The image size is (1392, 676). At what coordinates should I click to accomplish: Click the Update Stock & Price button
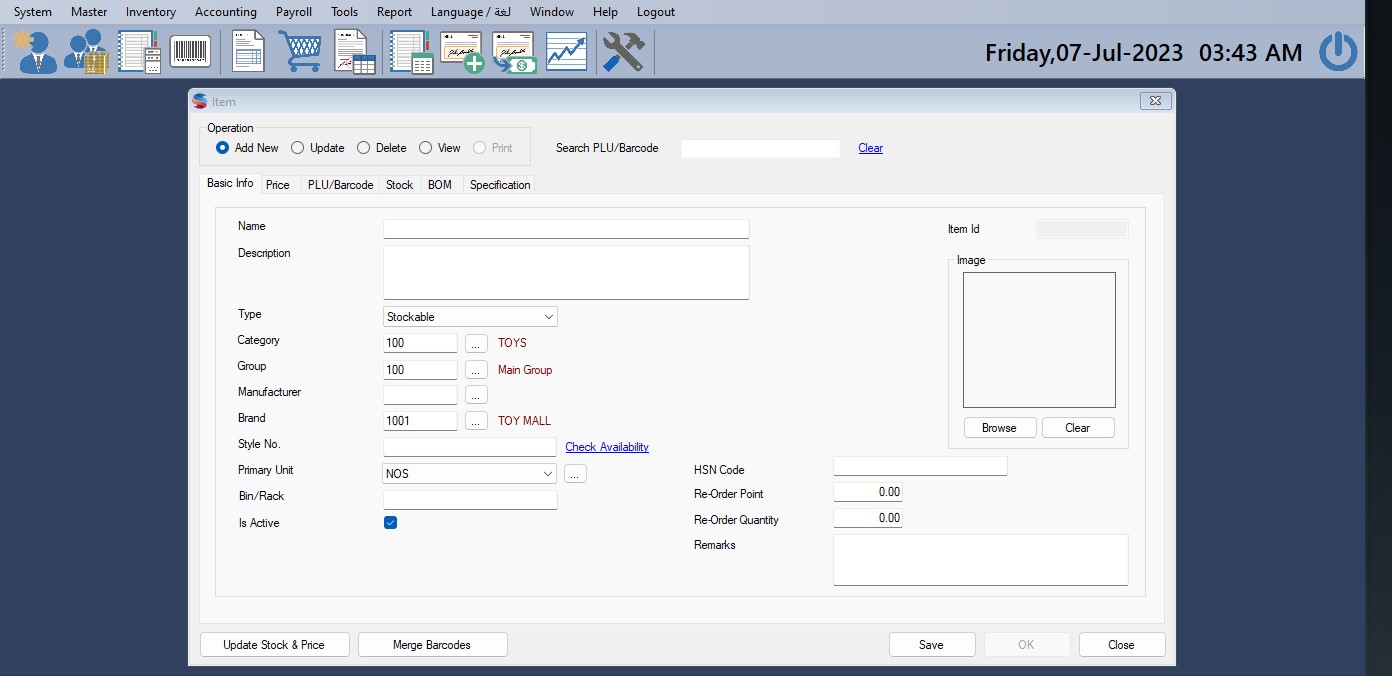click(x=275, y=645)
